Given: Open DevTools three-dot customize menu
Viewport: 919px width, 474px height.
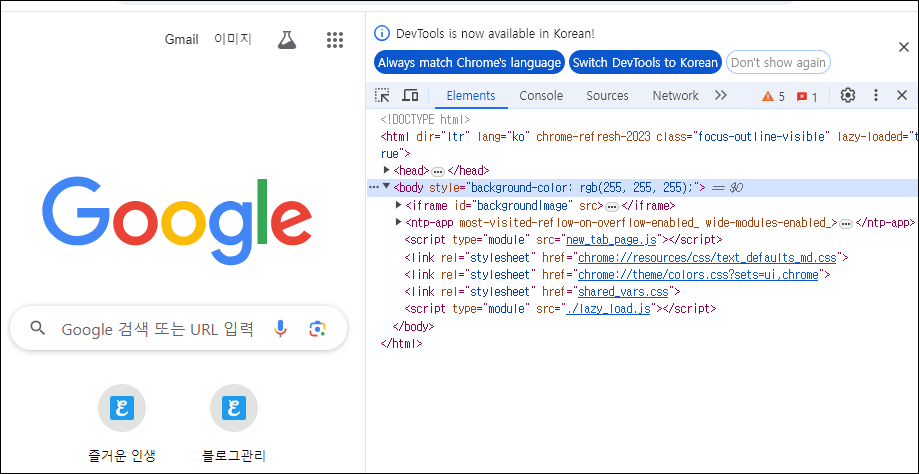Looking at the screenshot, I should (876, 95).
